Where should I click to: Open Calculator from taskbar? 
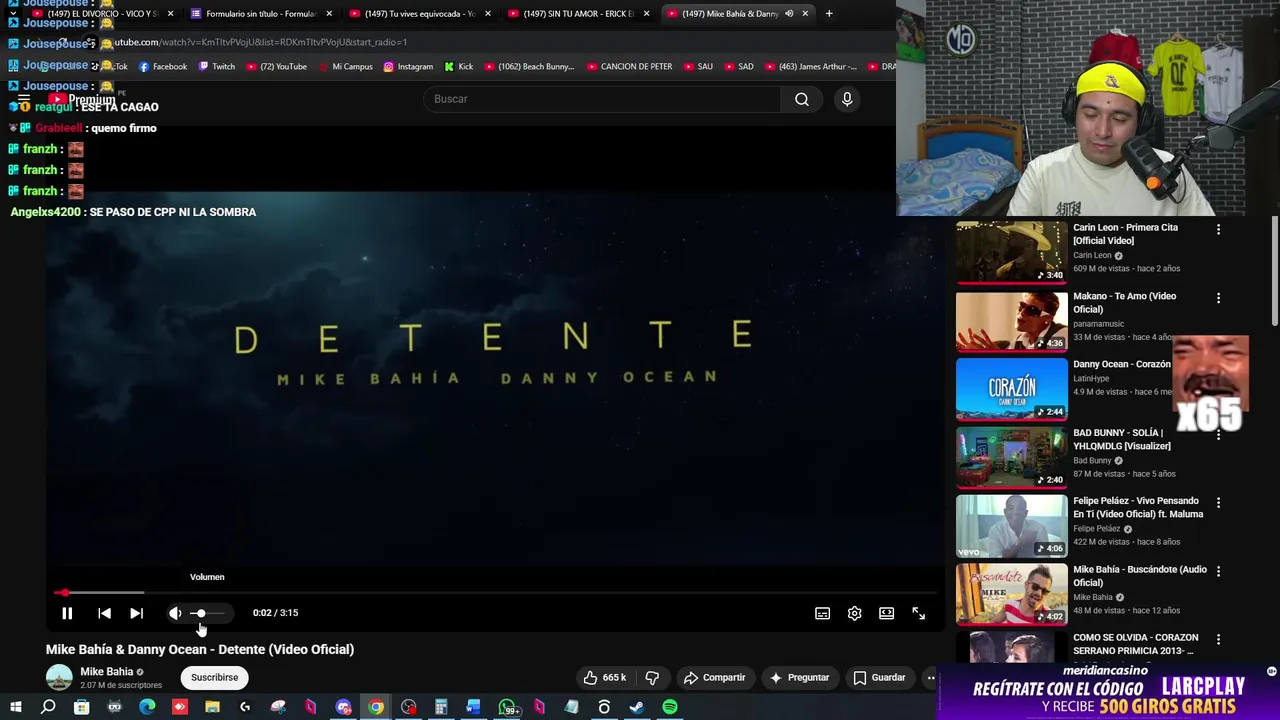pyautogui.click(x=440, y=707)
